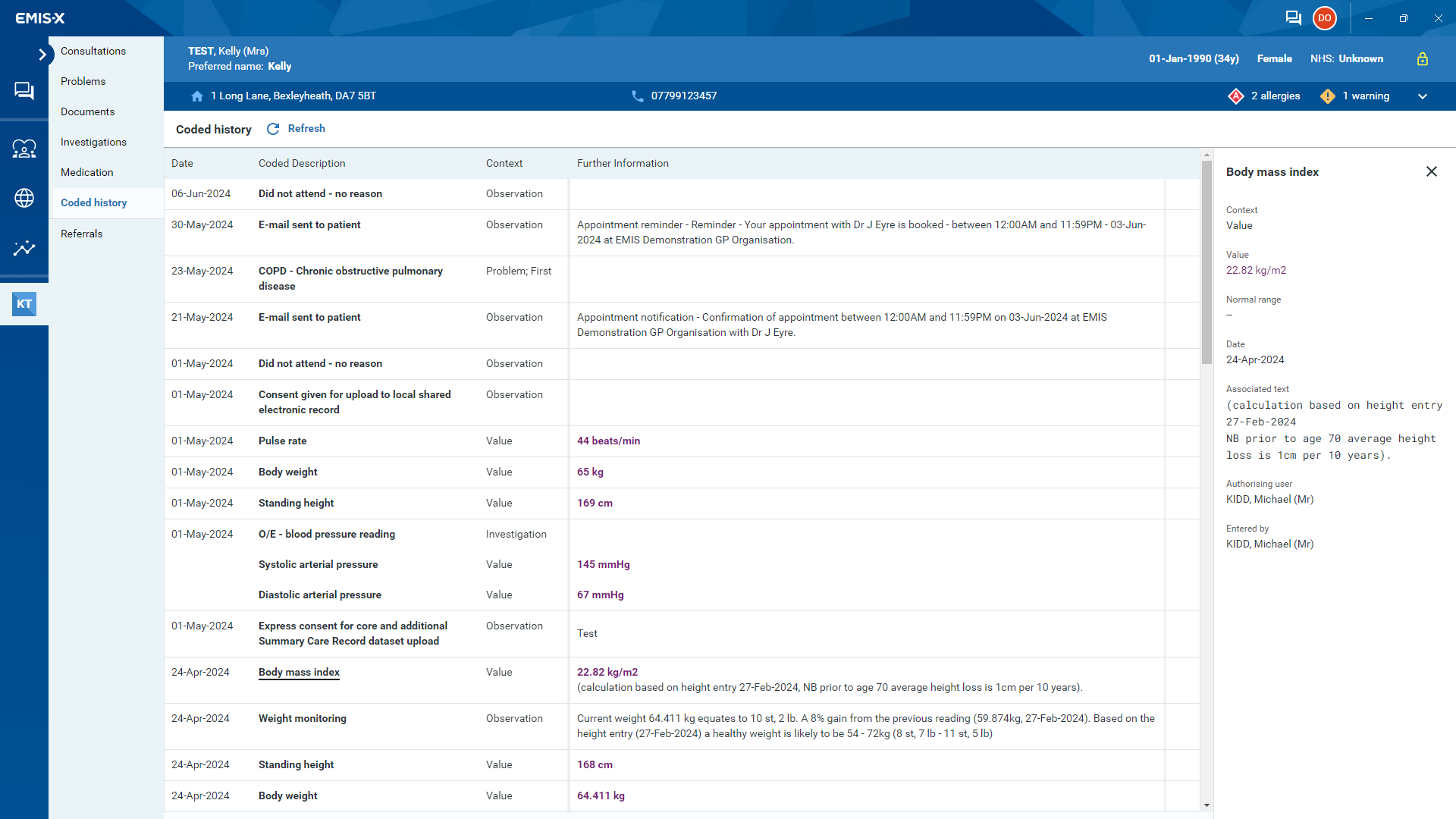Image resolution: width=1456 pixels, height=819 pixels.
Task: Open Consultations in the navigation
Action: tap(93, 51)
